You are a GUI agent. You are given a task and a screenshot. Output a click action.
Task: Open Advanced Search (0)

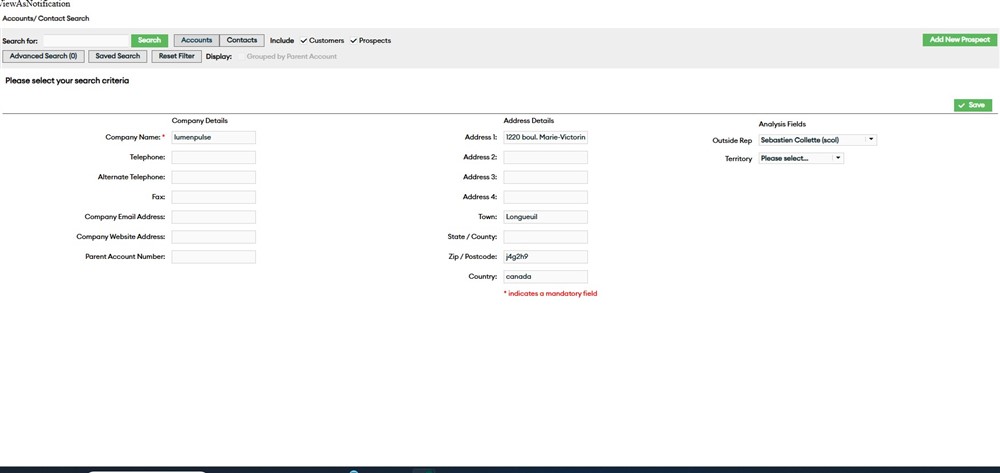[x=44, y=57]
